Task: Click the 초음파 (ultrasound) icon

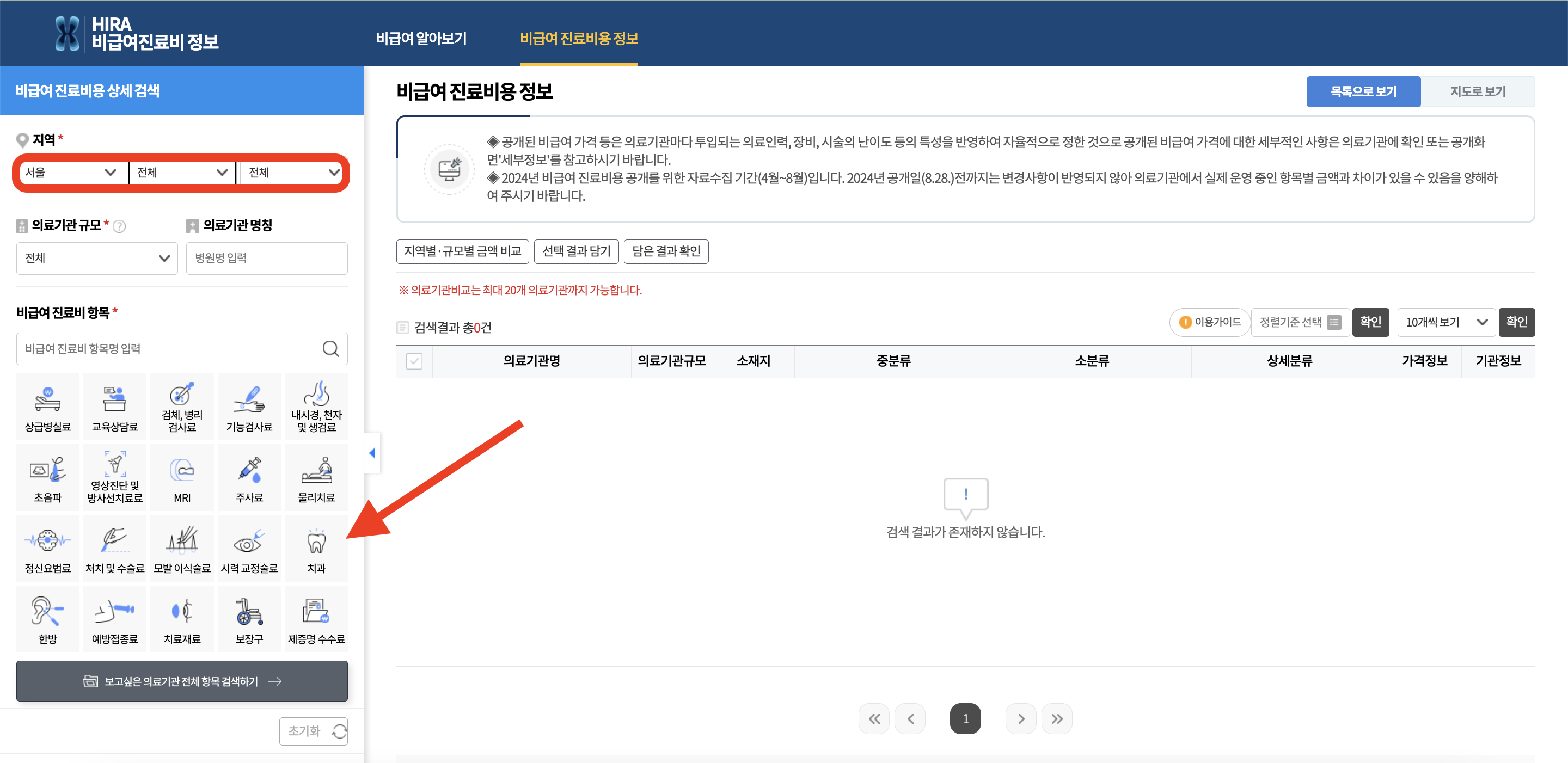Action: tap(47, 477)
